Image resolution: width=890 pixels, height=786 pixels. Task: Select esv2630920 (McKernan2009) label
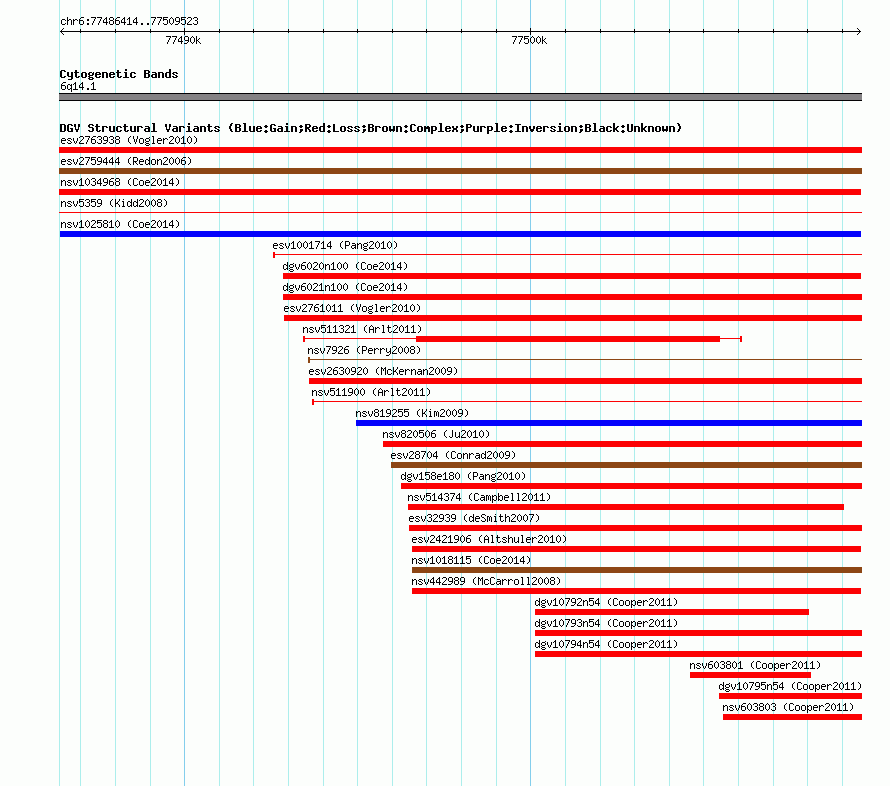383,371
